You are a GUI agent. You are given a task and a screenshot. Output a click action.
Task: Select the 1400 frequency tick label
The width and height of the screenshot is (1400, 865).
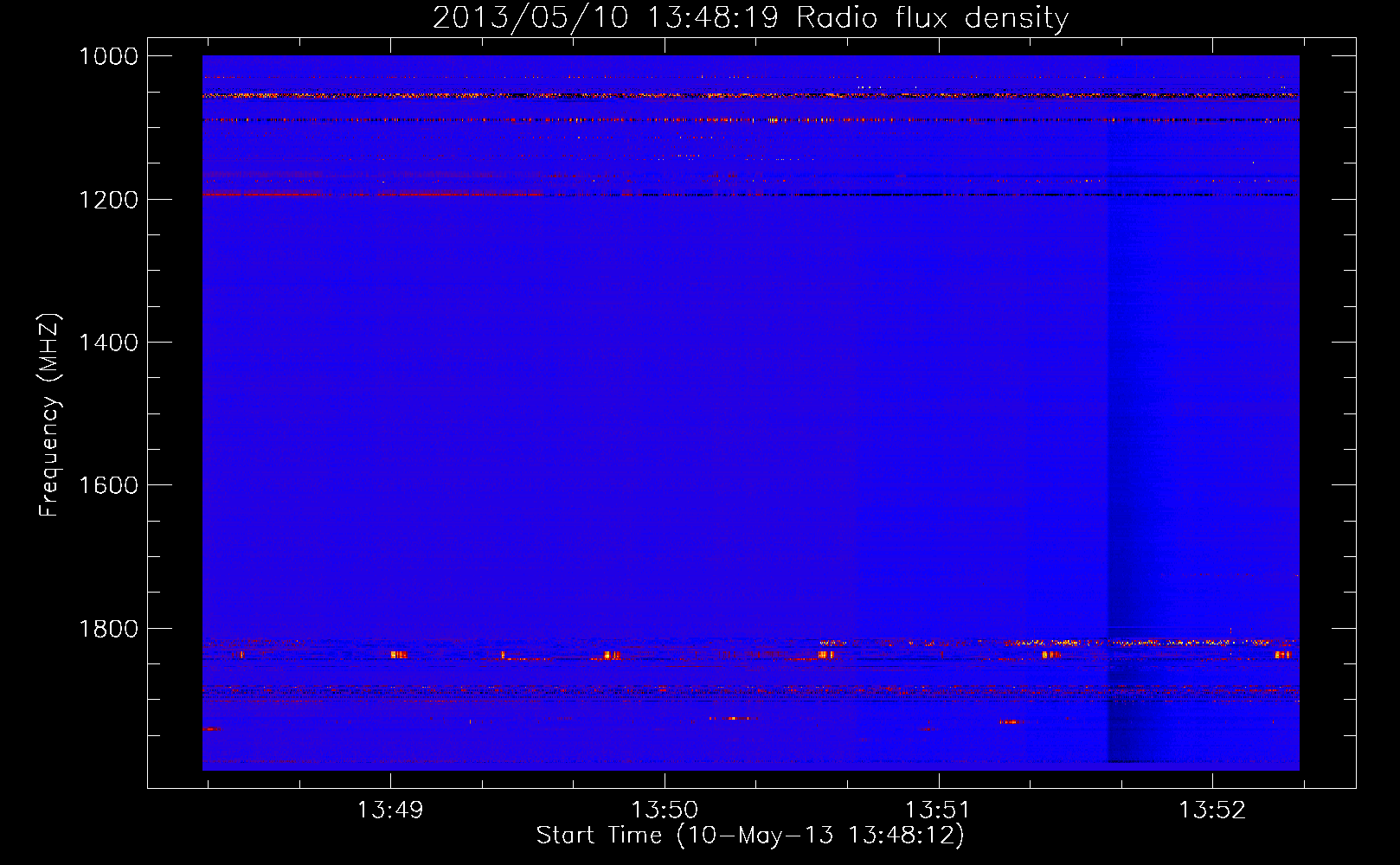(108, 343)
